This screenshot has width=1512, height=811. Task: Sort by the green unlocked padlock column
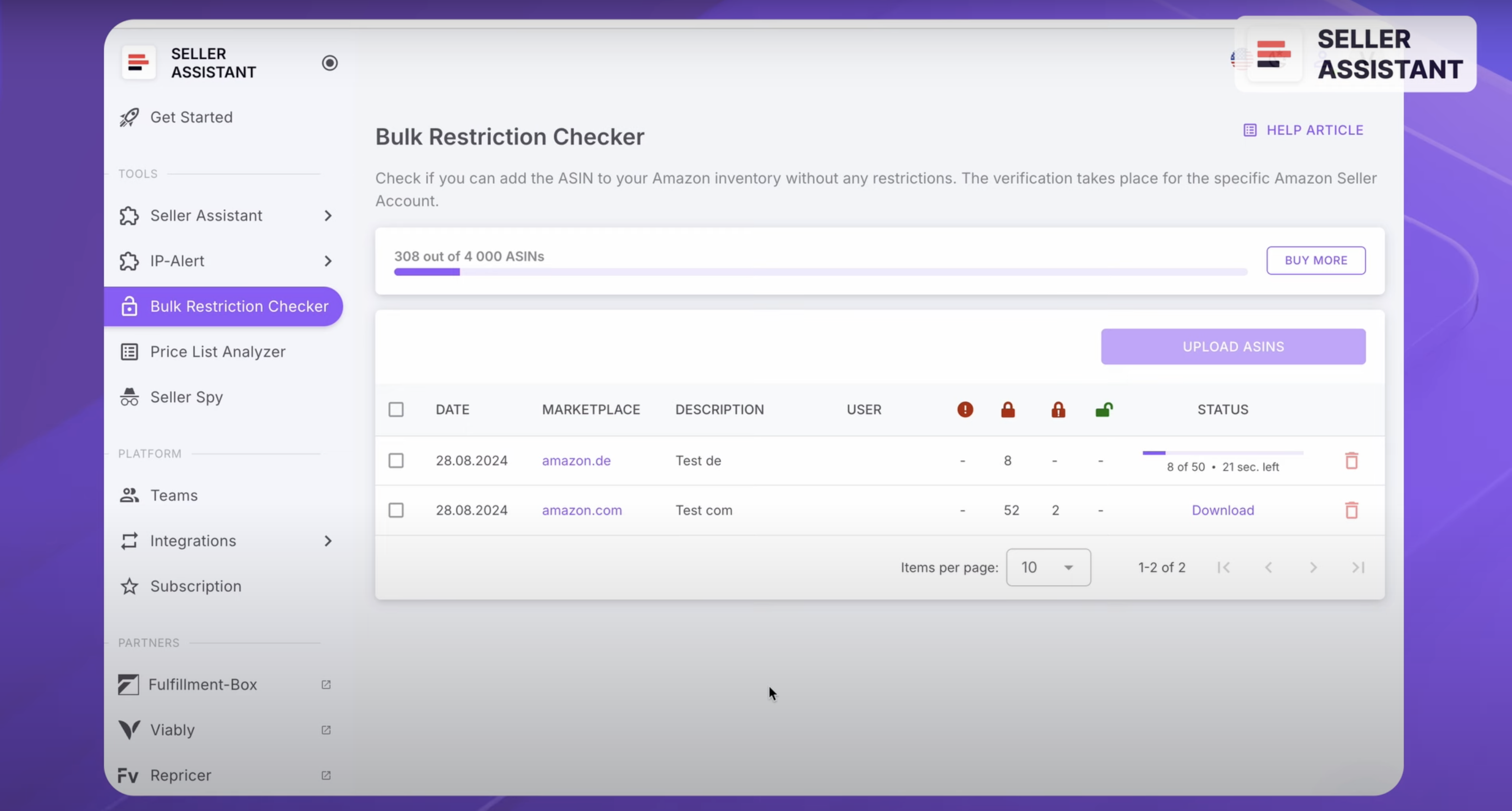1104,409
